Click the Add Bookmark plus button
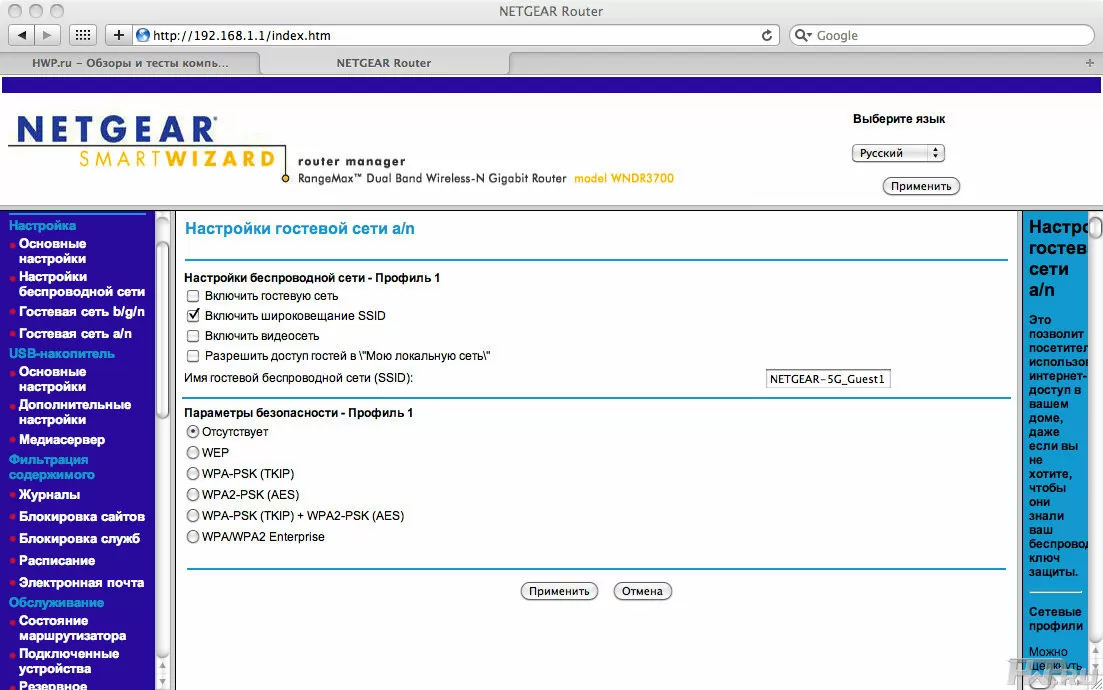This screenshot has width=1103, height=690. pyautogui.click(x=119, y=35)
